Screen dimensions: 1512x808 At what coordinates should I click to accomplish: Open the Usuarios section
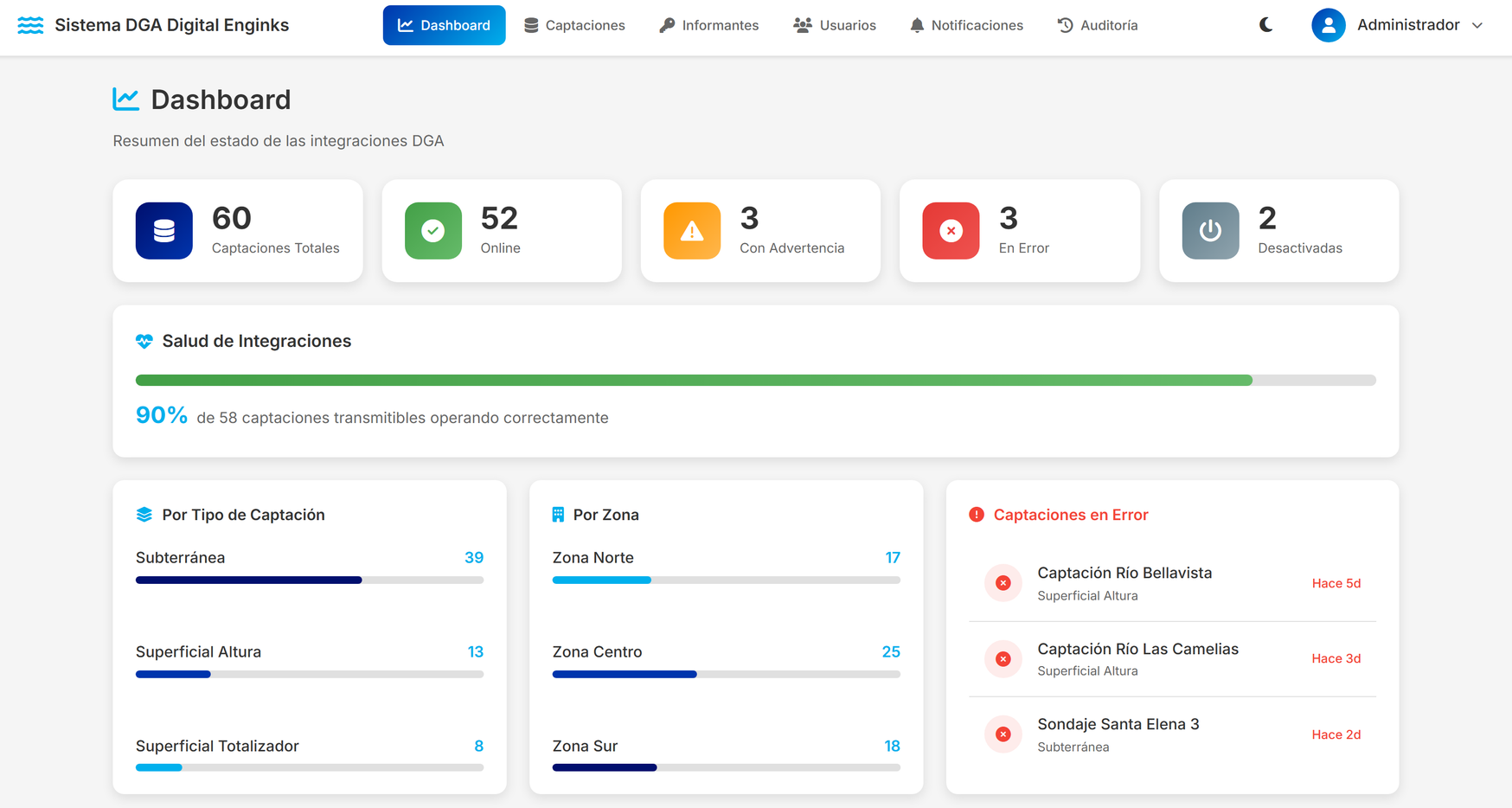pos(835,25)
